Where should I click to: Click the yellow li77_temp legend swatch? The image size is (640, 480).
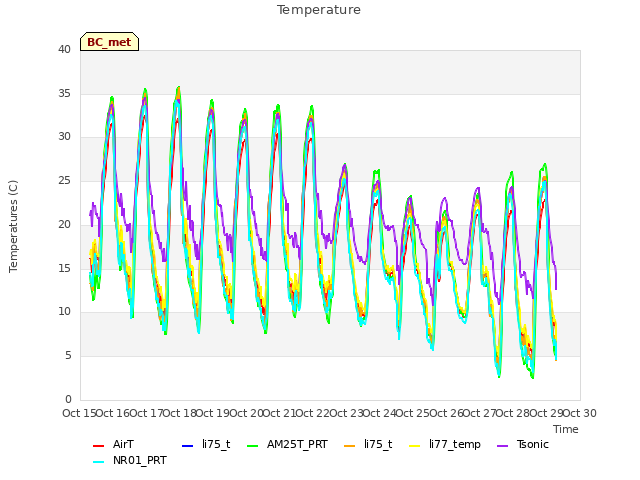(x=415, y=446)
